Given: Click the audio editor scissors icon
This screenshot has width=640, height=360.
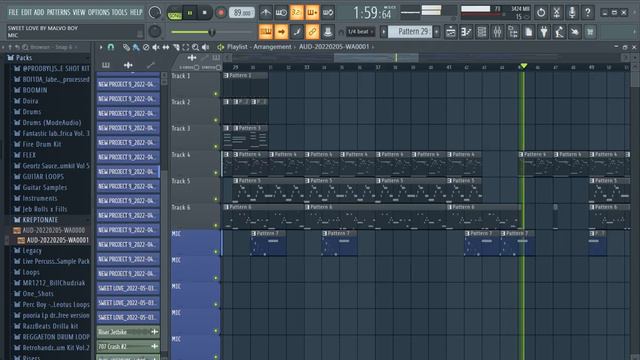Looking at the screenshot, I should (556, 13).
